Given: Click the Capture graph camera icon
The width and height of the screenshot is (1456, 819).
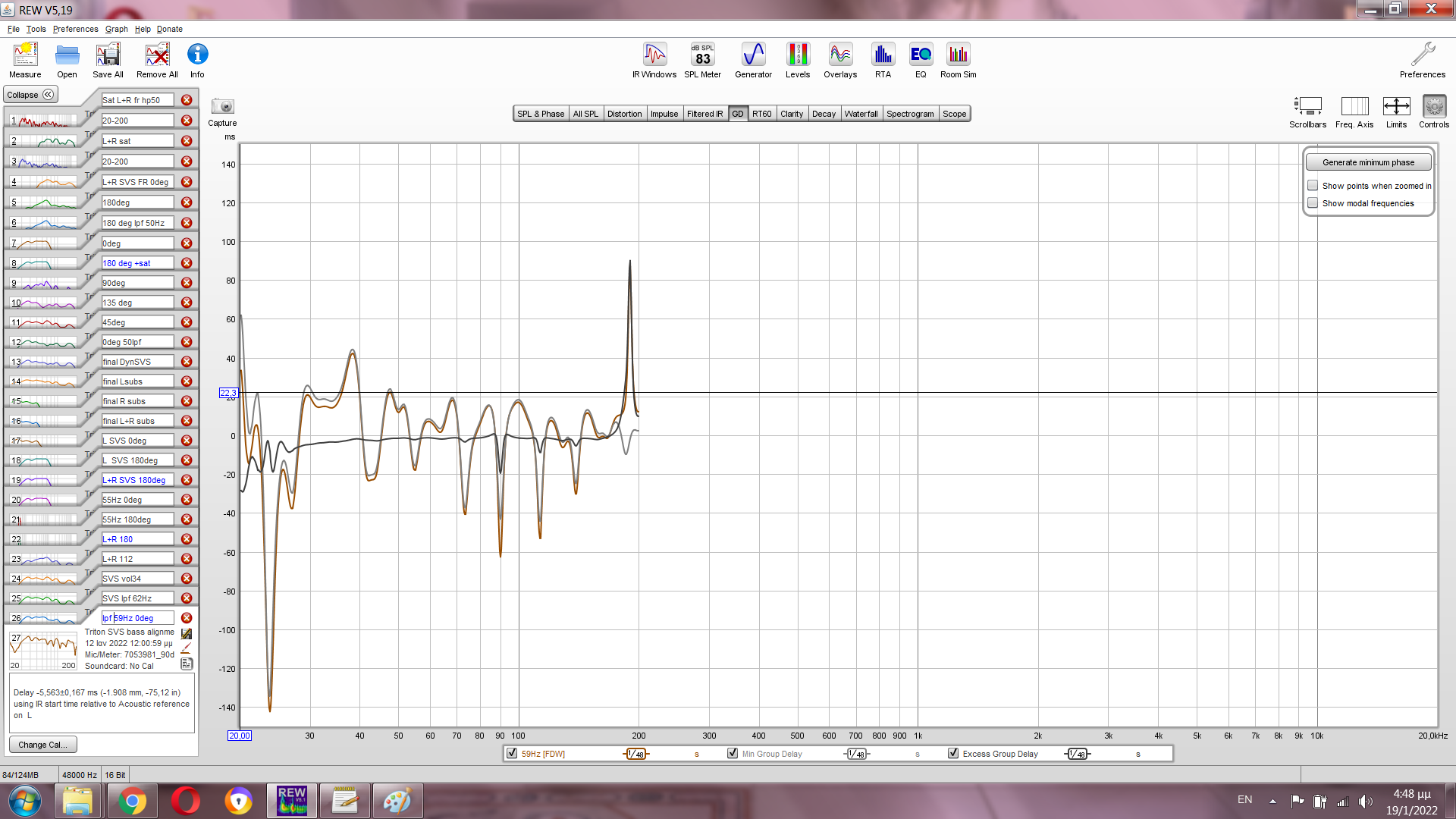Looking at the screenshot, I should (x=222, y=107).
